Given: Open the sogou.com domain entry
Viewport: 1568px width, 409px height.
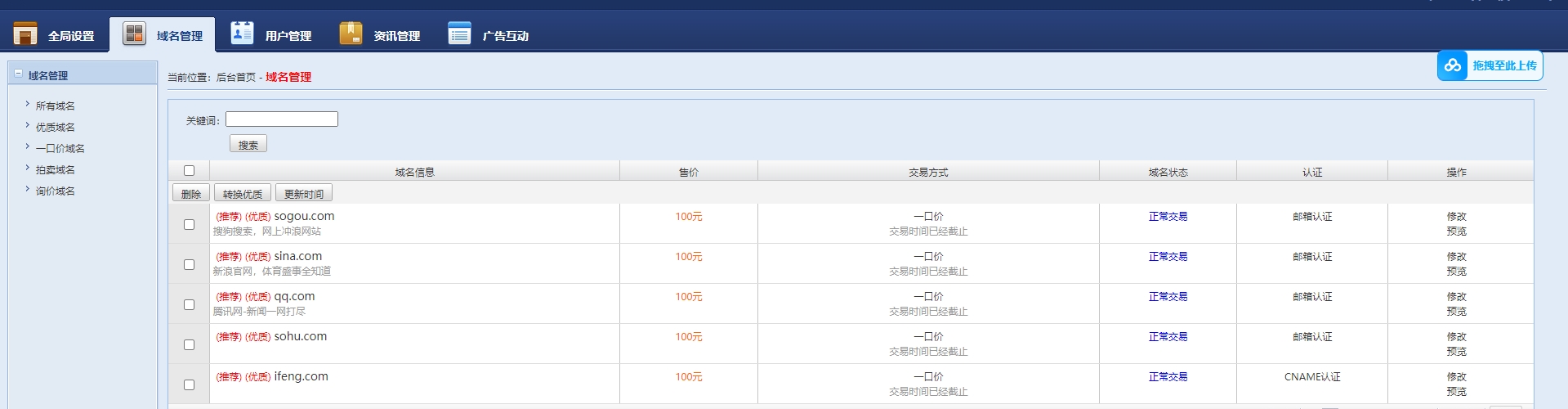Looking at the screenshot, I should point(304,216).
